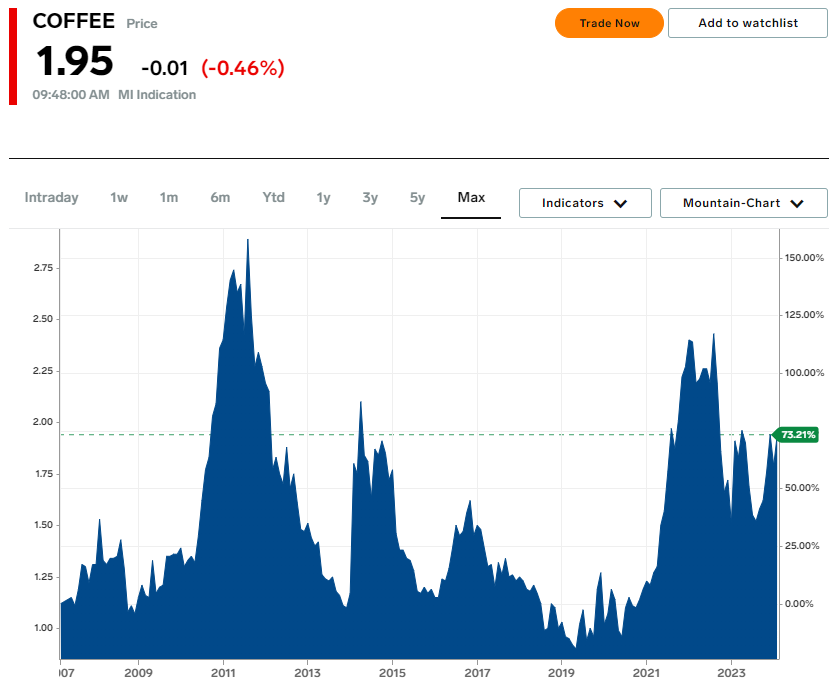Click the chevron arrow on Mountain-Chart

pos(797,203)
